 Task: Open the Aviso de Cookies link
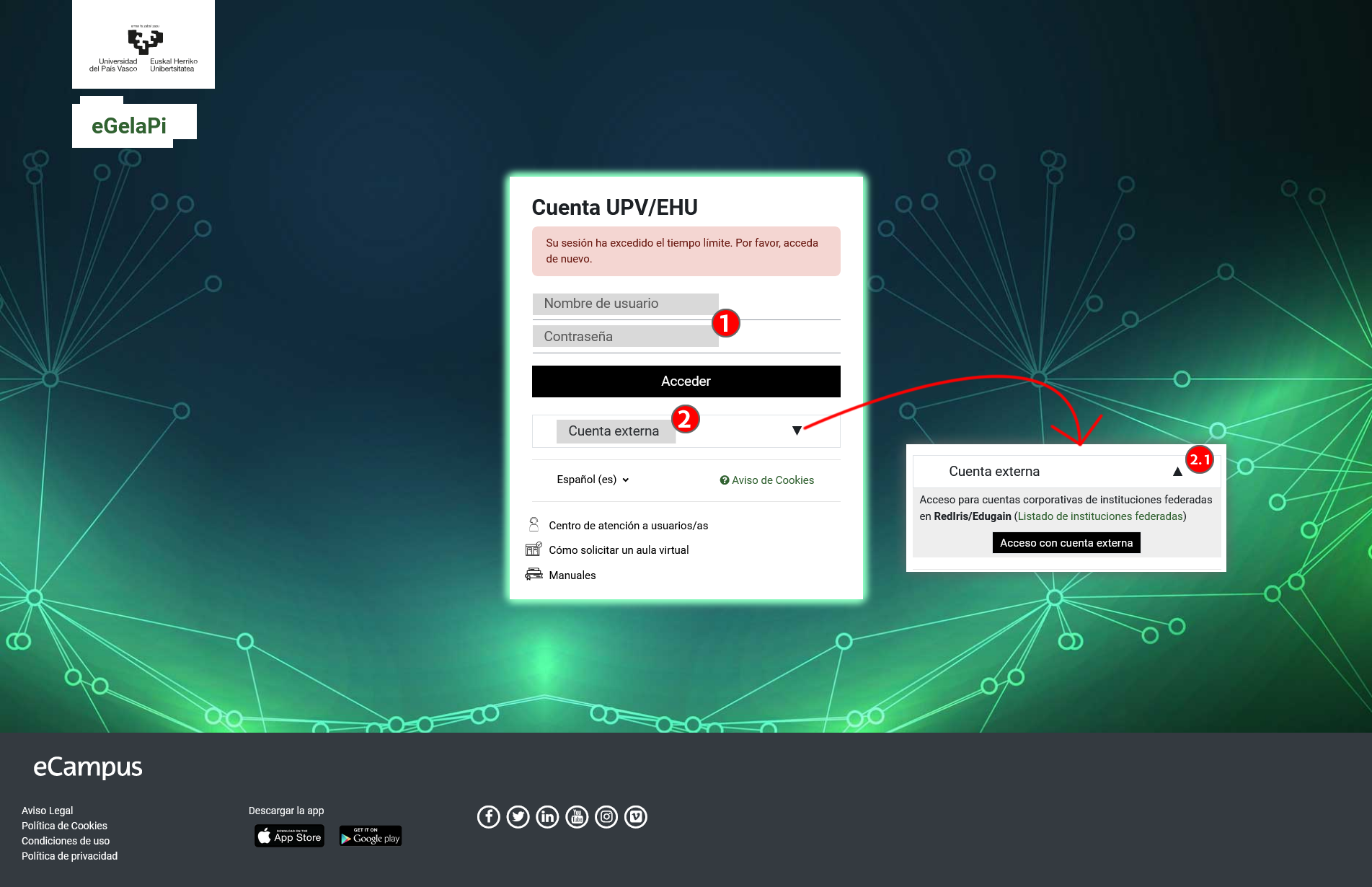766,480
